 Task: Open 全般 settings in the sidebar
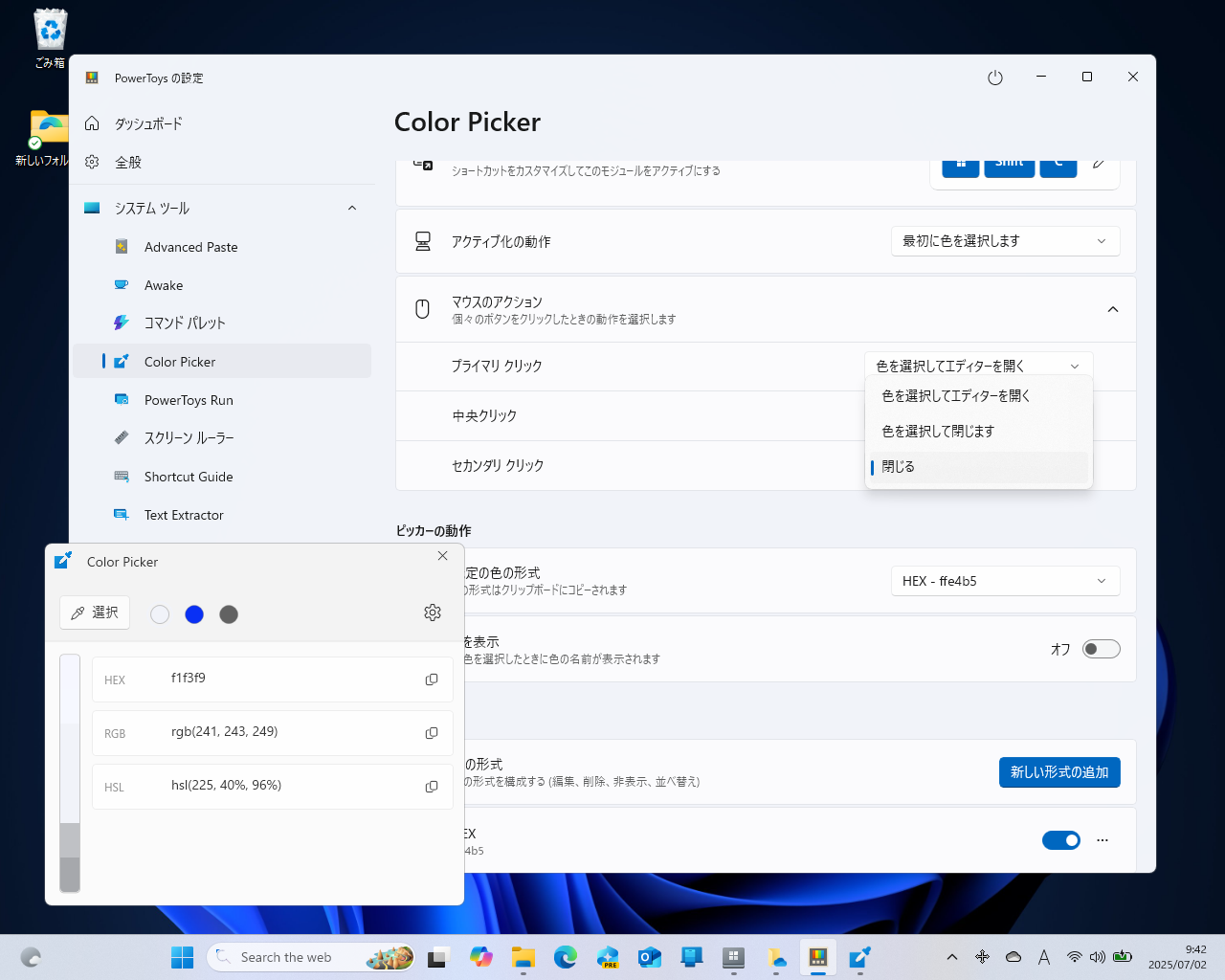point(222,162)
